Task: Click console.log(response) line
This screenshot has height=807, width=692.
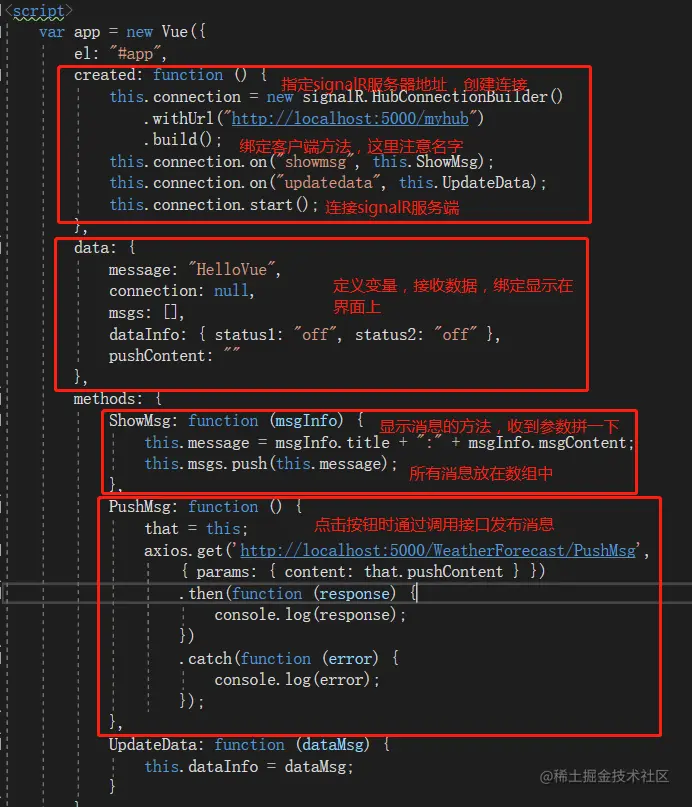Action: tap(310, 615)
